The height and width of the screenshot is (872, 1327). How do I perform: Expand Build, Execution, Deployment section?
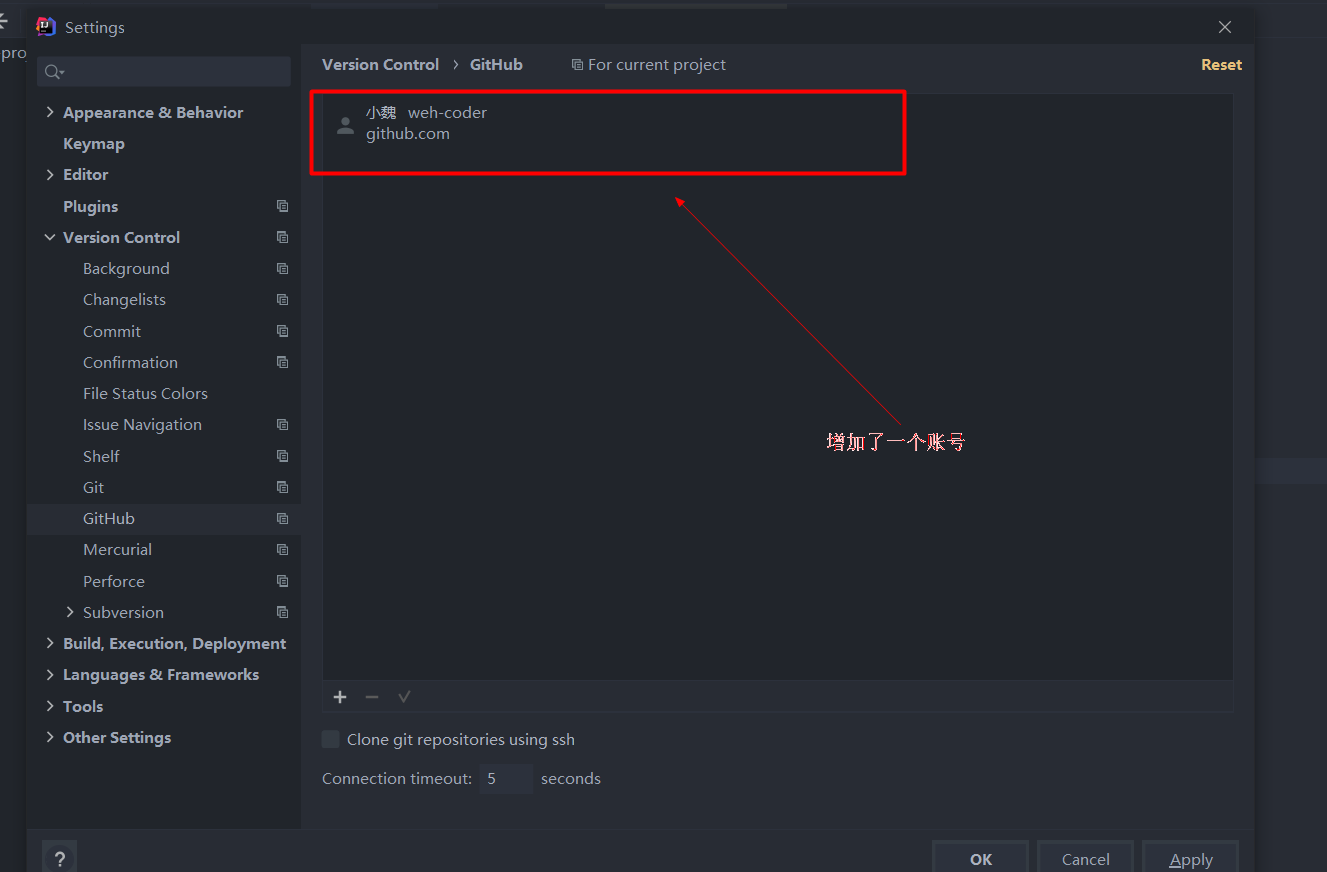tap(50, 643)
